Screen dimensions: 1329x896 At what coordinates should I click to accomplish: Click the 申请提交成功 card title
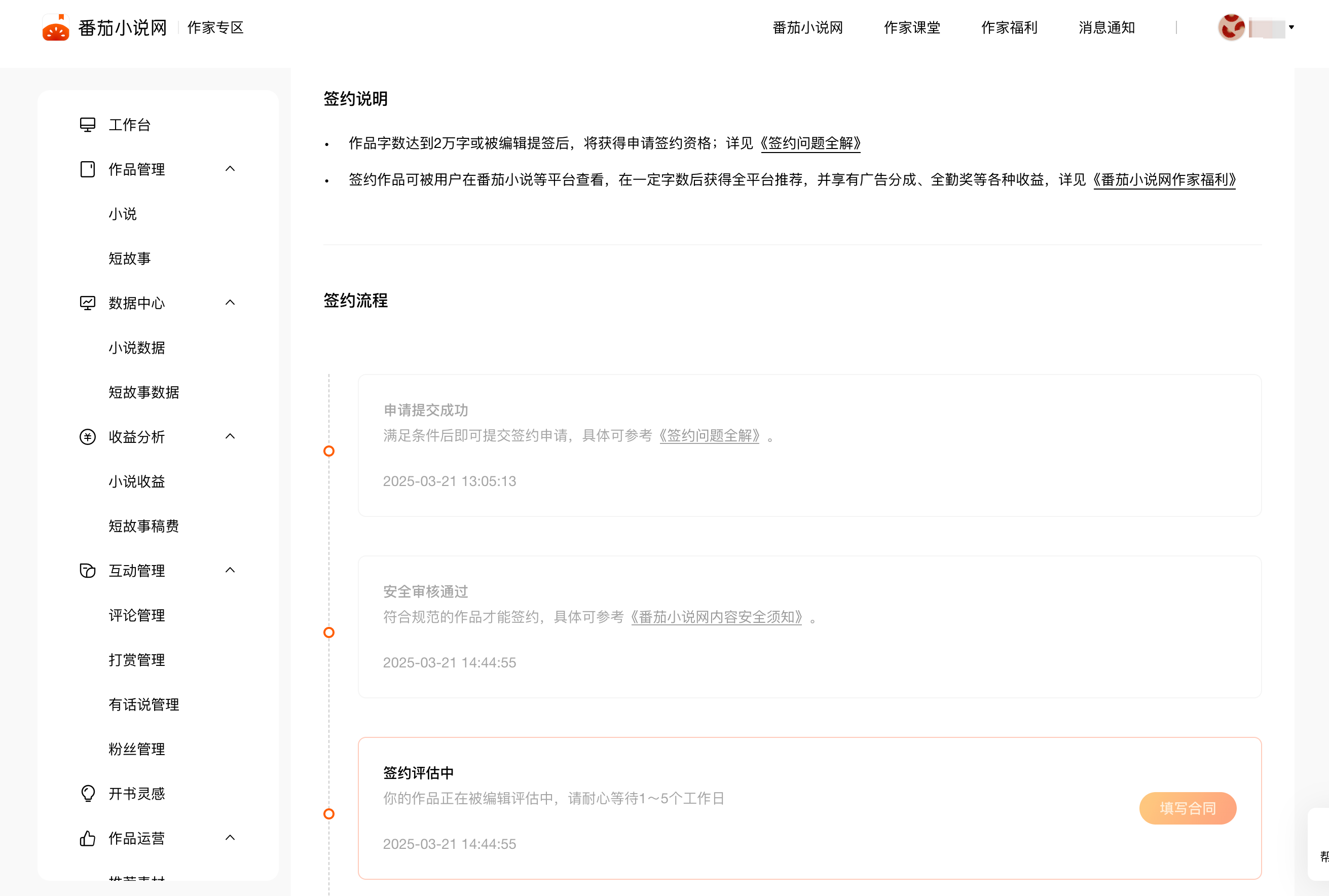[426, 409]
